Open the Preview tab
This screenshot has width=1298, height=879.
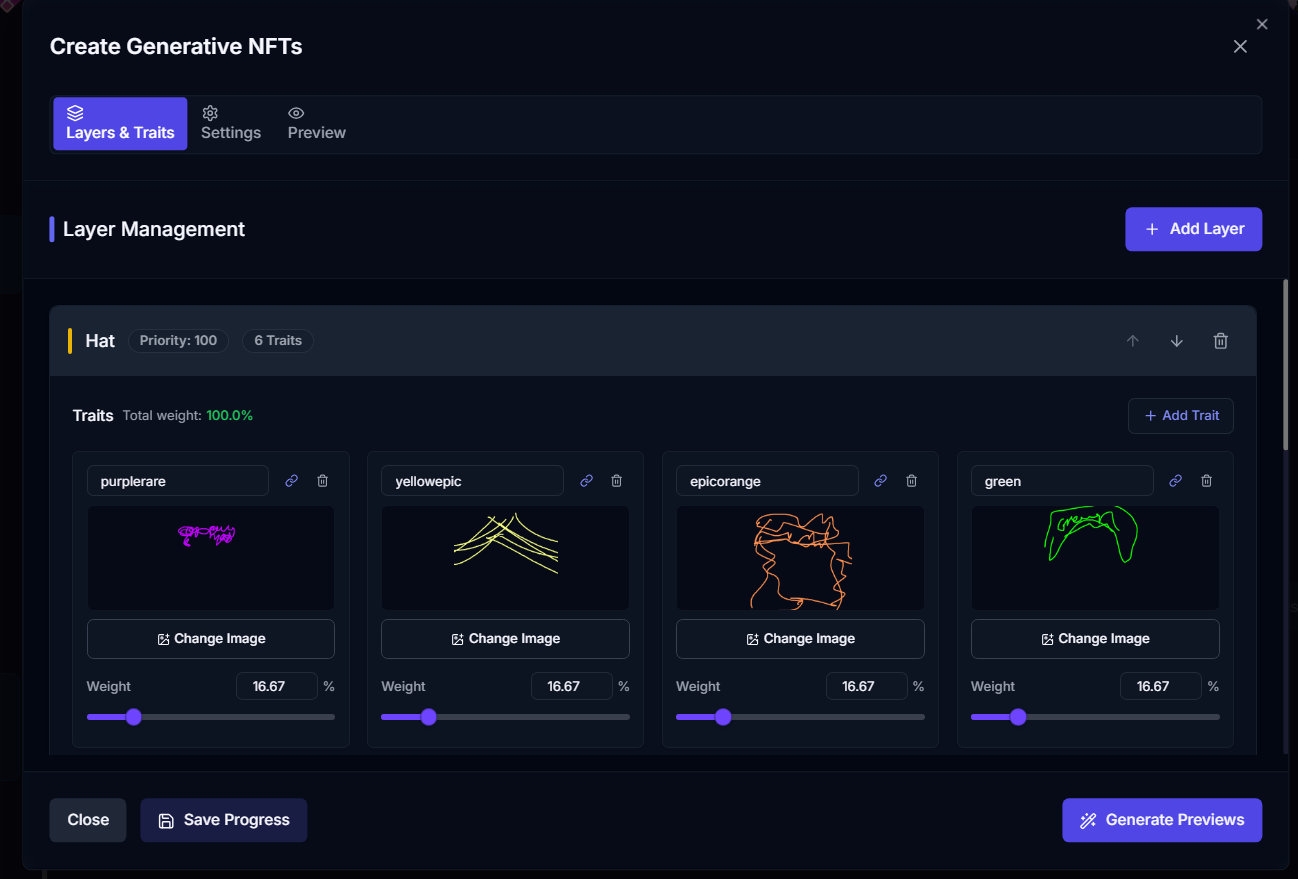(316, 123)
